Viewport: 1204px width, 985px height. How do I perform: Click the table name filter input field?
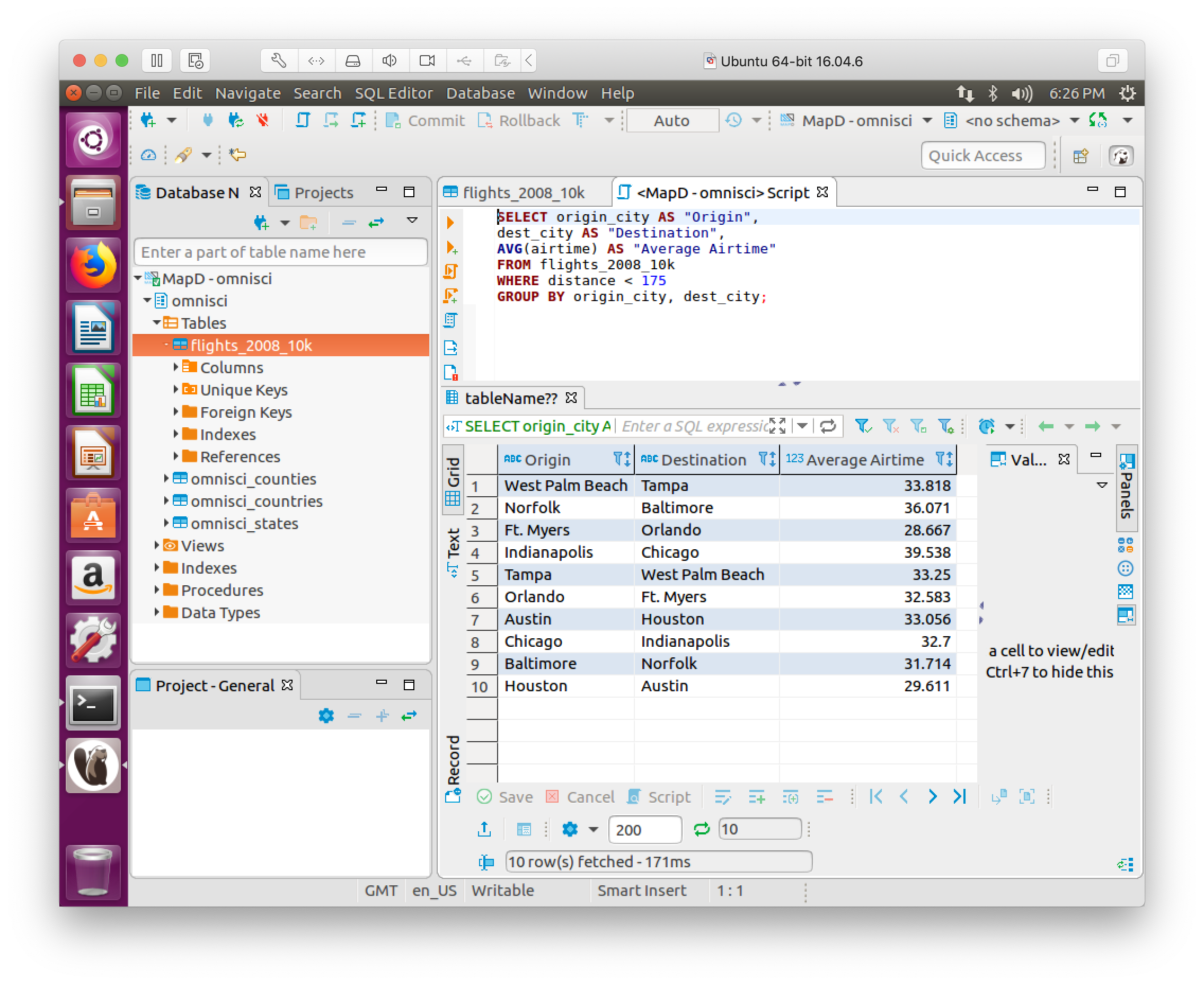coord(280,252)
